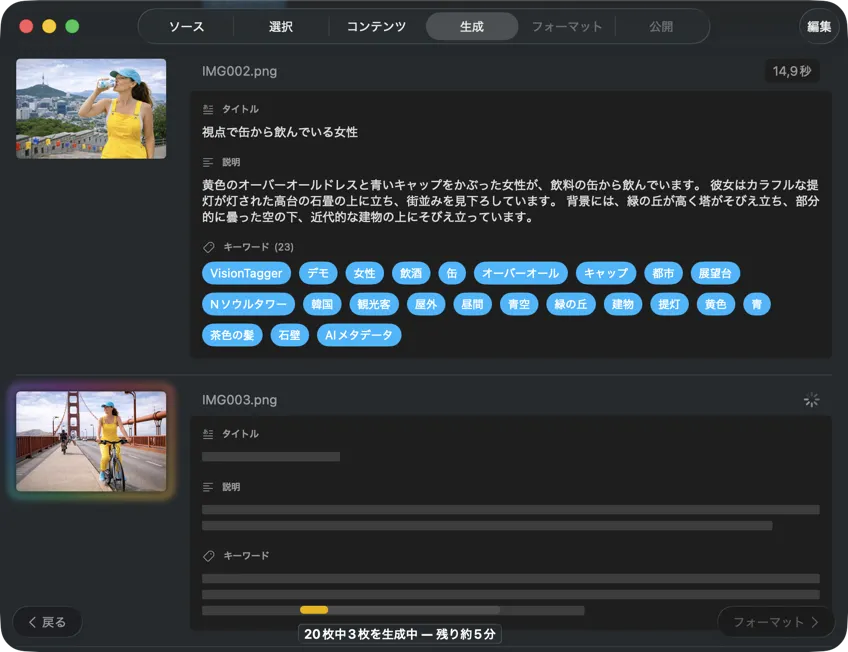The height and width of the screenshot is (652, 848).
Task: Click the spinning progress indicator beside IMG003.png
Action: [811, 398]
